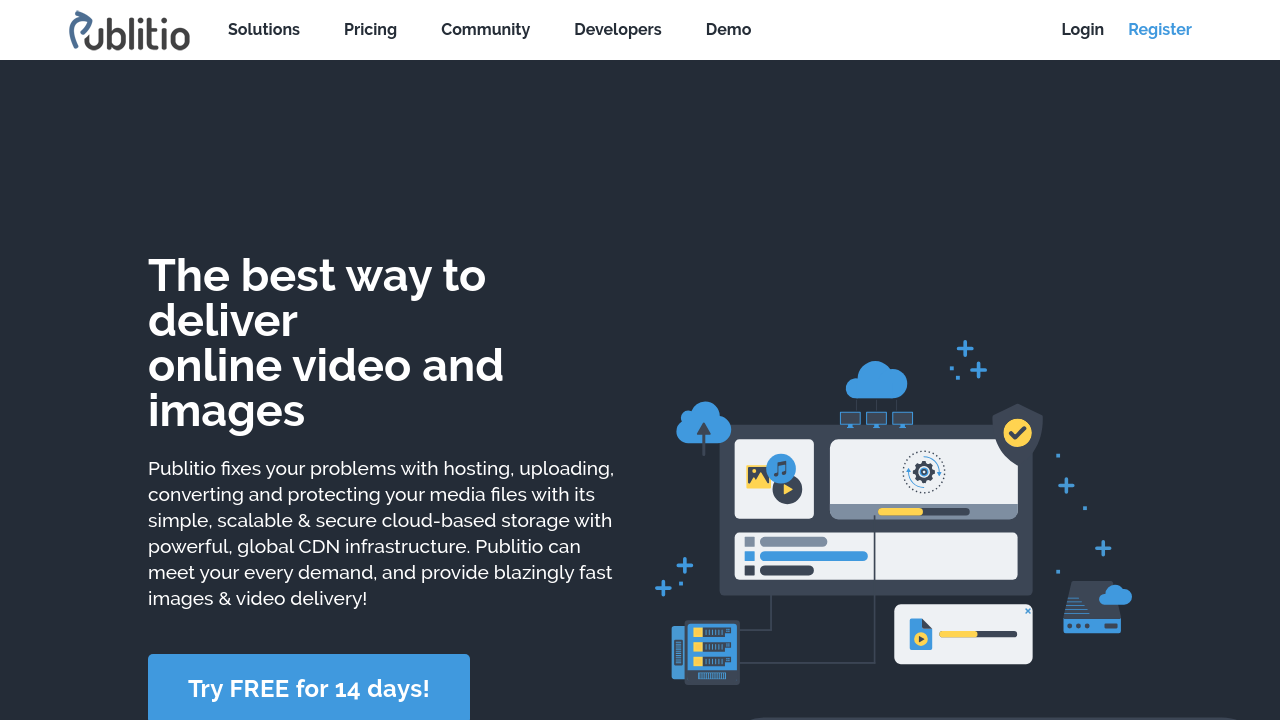
Task: Click the Publitio logo
Action: click(129, 30)
